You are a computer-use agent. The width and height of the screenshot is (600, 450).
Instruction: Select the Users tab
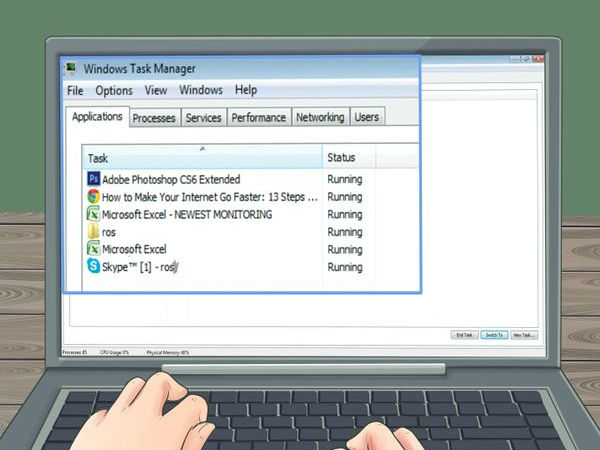[x=367, y=118]
